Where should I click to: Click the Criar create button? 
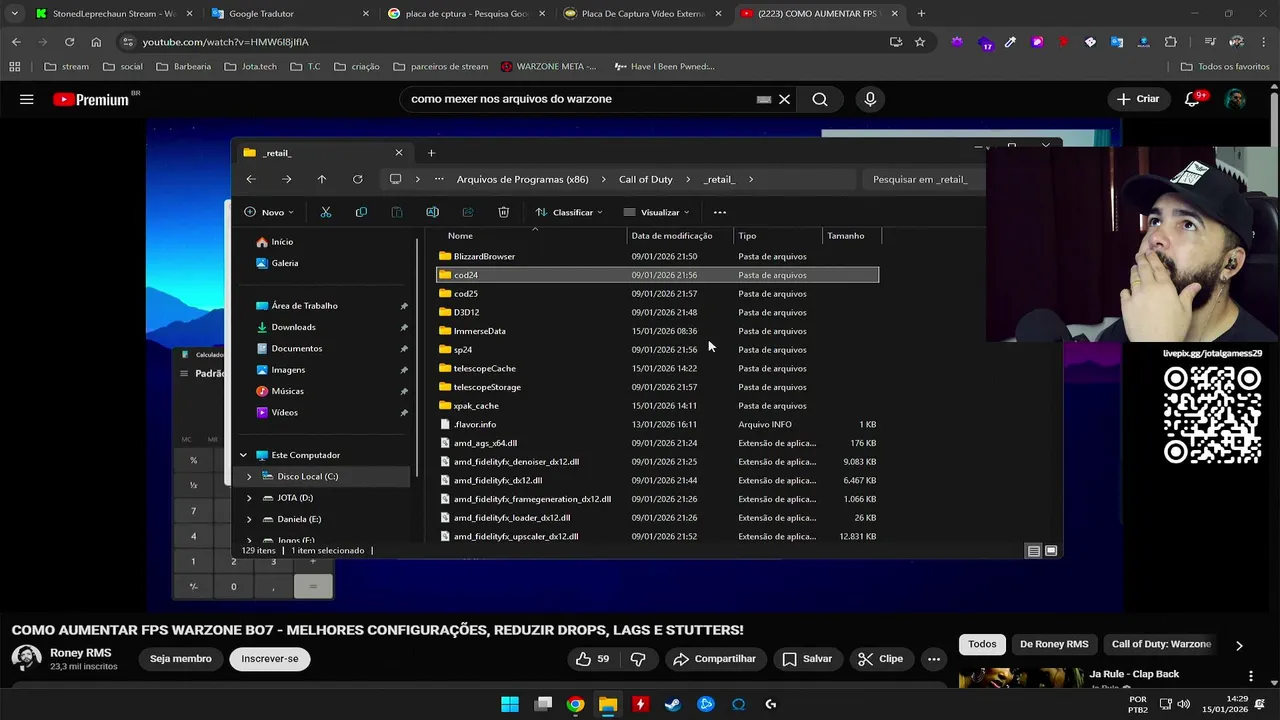[1138, 99]
